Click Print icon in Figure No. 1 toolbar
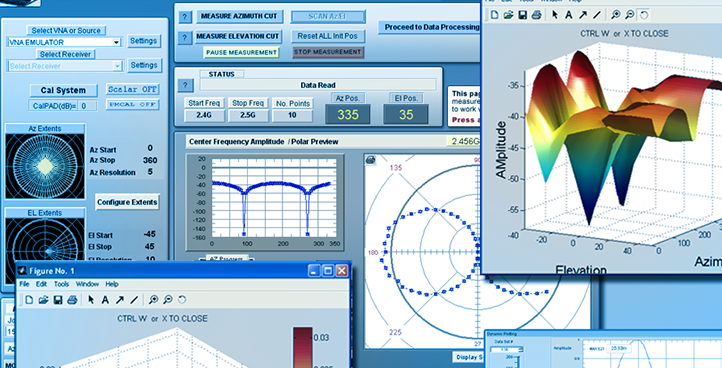Viewport: 722px width, 368px height. pos(72,300)
